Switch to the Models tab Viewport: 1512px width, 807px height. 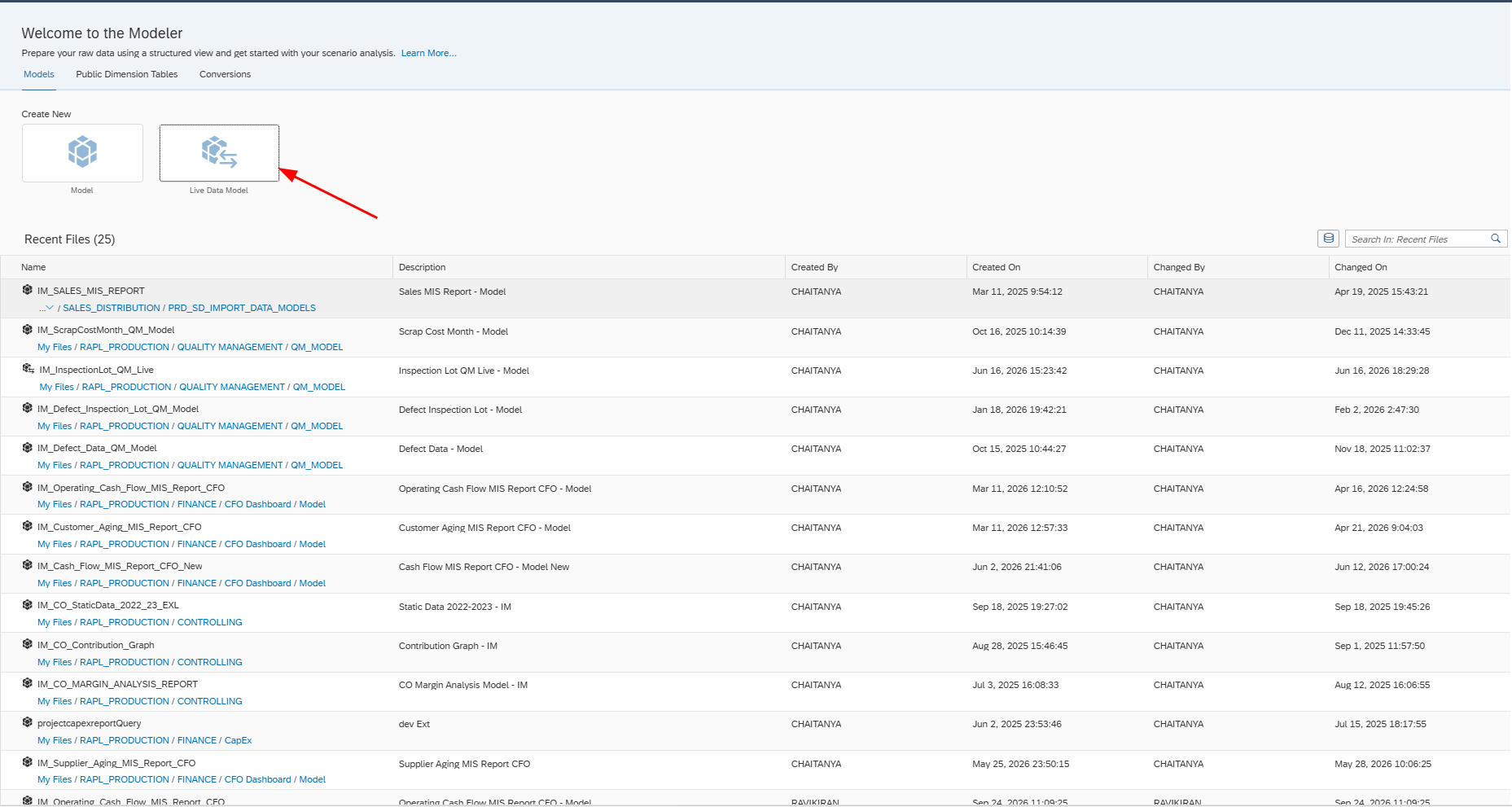[x=39, y=74]
